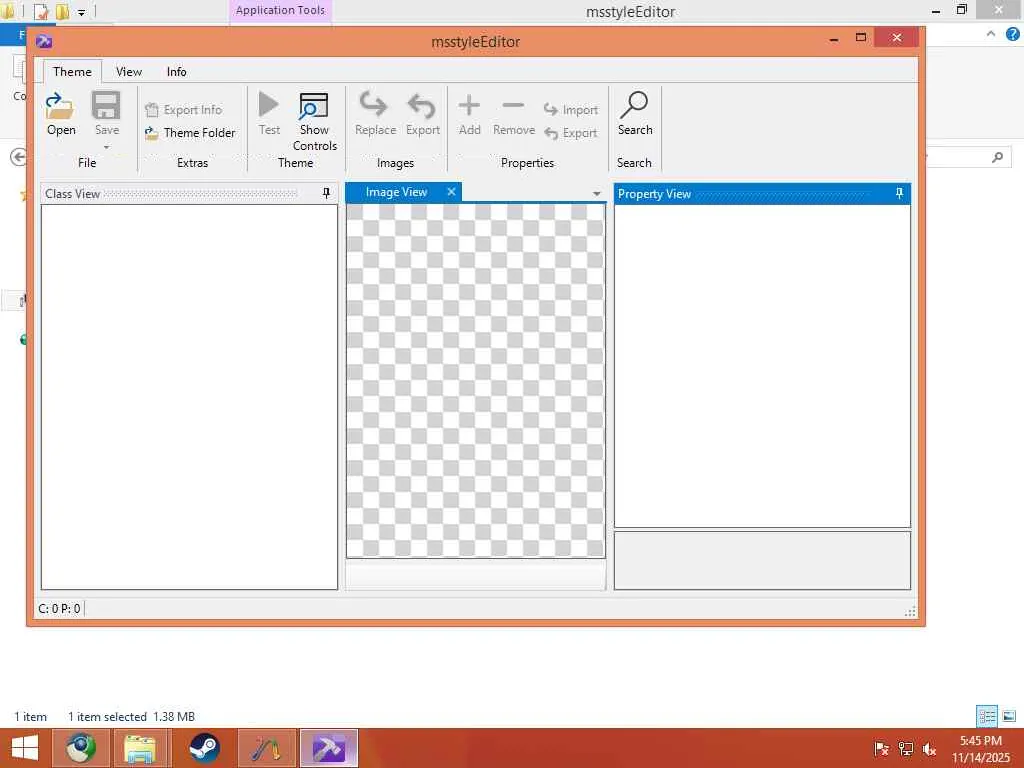Open File Explorer from taskbar

coord(141,748)
